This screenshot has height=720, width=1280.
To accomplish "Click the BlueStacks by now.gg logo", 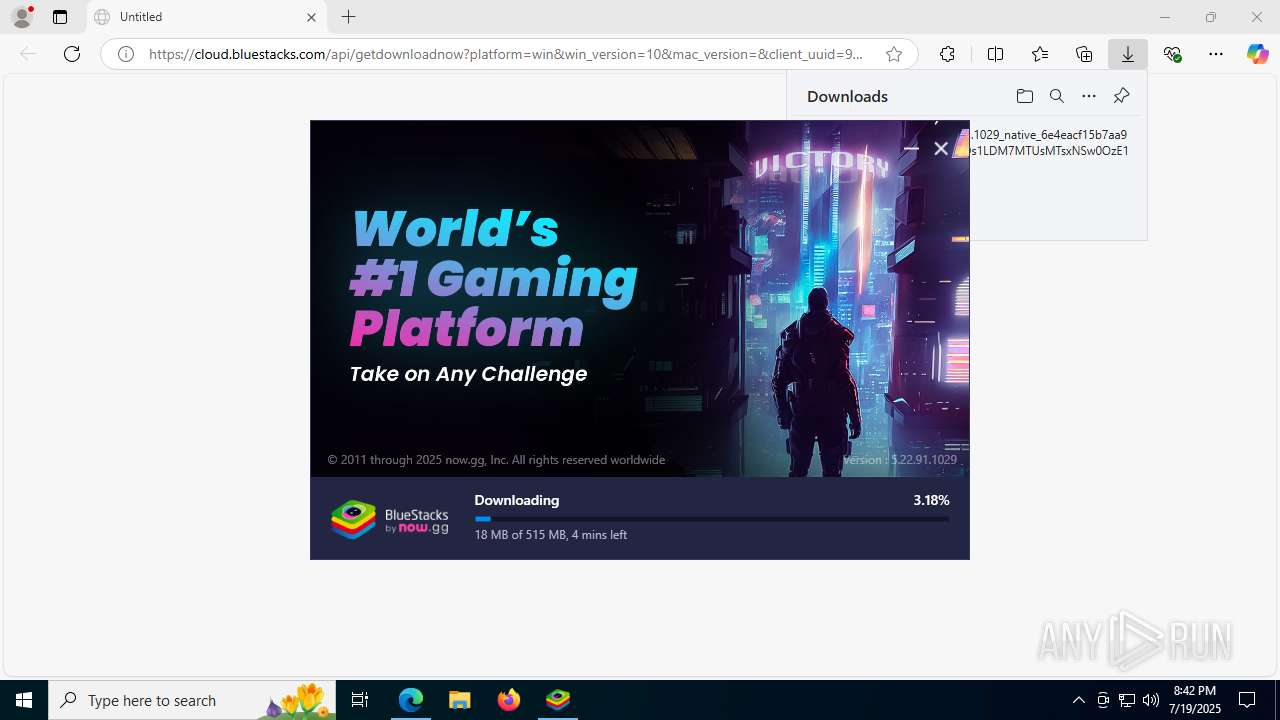I will (x=390, y=520).
